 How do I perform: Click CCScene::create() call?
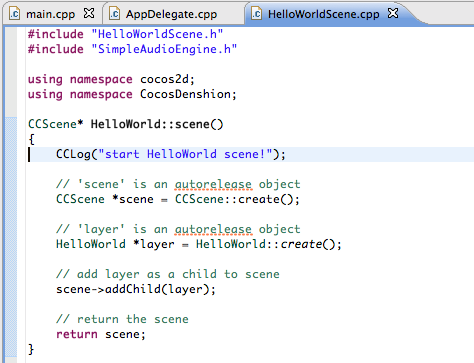click(x=237, y=199)
